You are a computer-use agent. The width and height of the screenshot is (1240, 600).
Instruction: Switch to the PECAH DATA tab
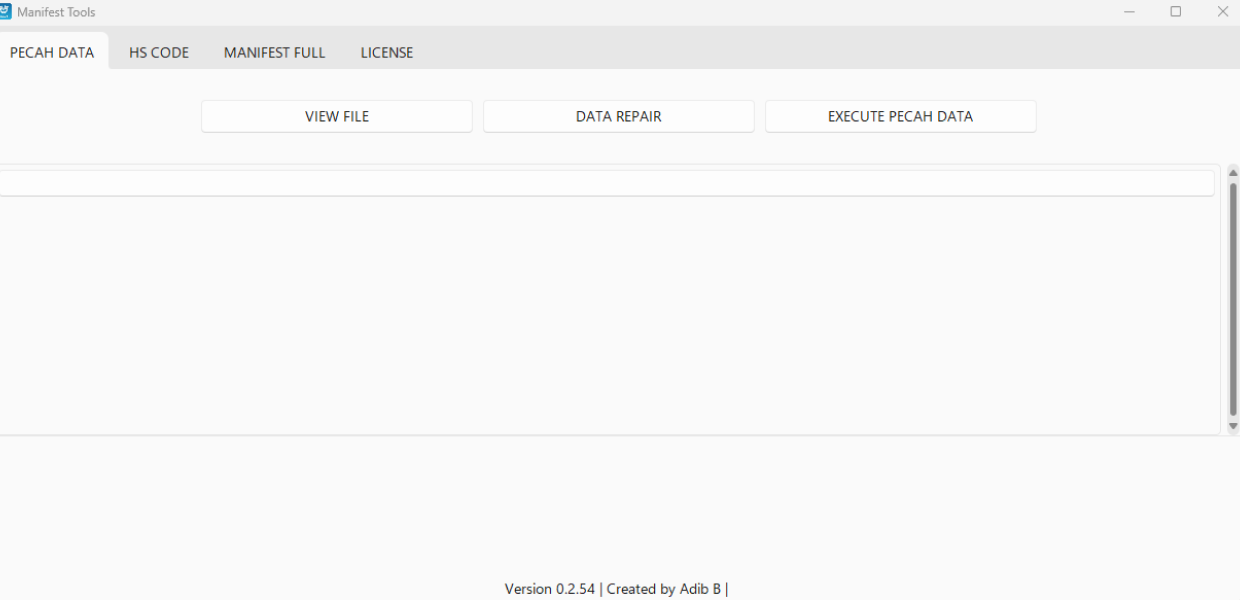click(52, 52)
